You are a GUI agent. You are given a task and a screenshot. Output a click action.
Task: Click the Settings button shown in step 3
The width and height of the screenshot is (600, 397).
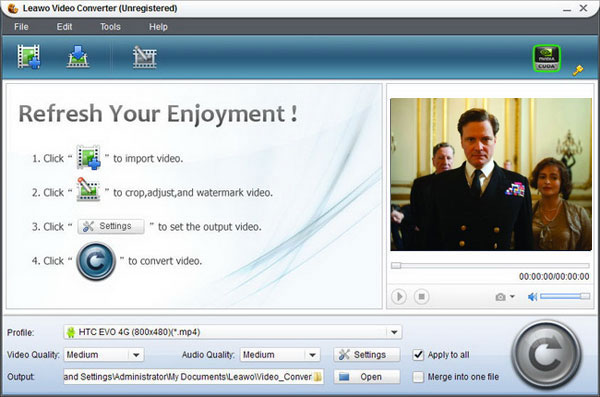[111, 226]
